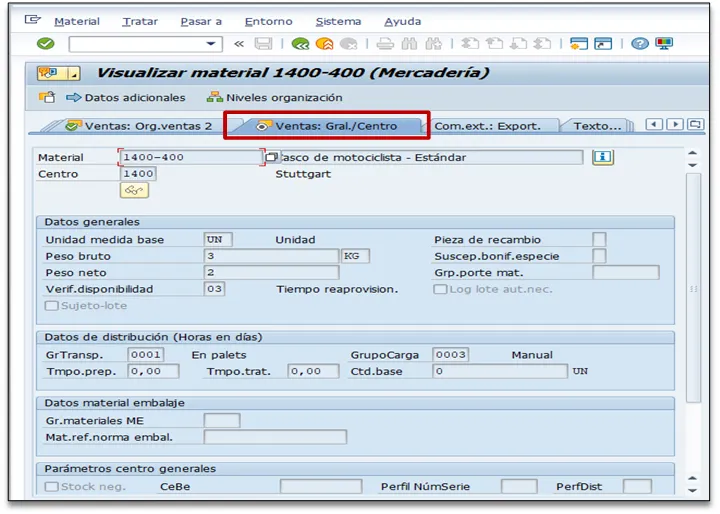Click the Perfil NúmSerie field
Viewport: 720px width, 514px height.
pyautogui.click(x=519, y=486)
